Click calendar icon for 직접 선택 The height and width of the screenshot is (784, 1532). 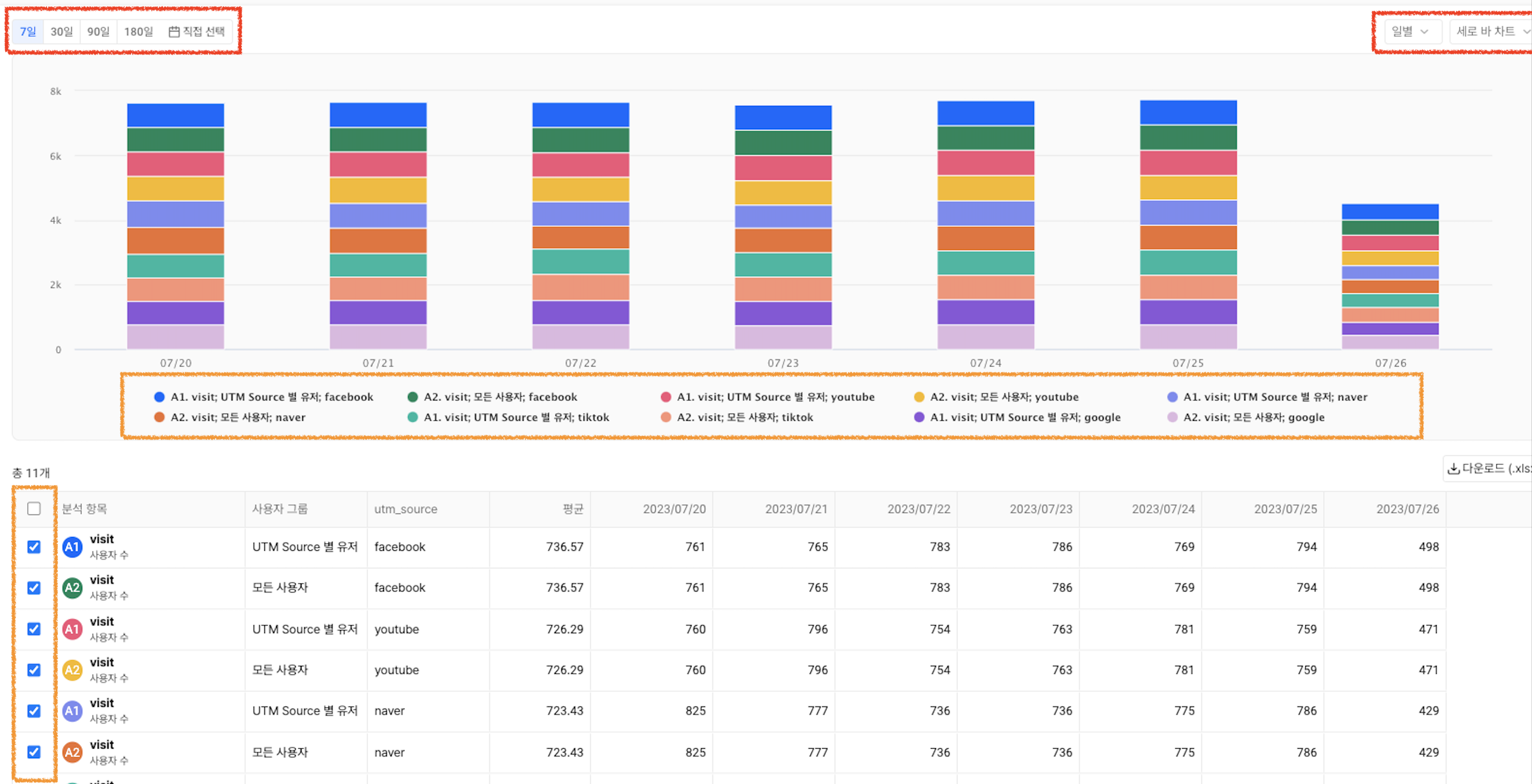174,32
